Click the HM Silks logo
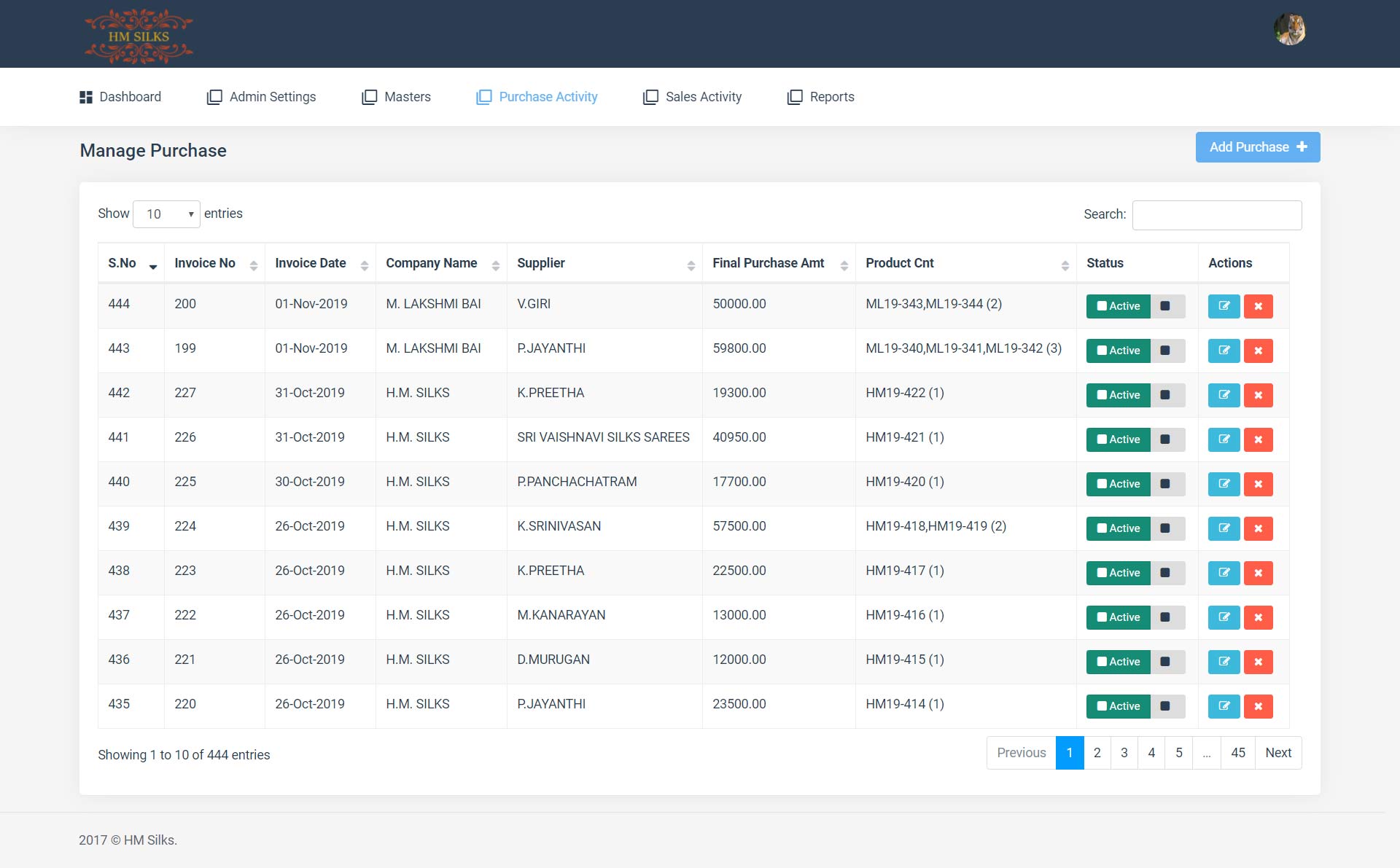This screenshot has width=1400, height=868. coord(139,36)
